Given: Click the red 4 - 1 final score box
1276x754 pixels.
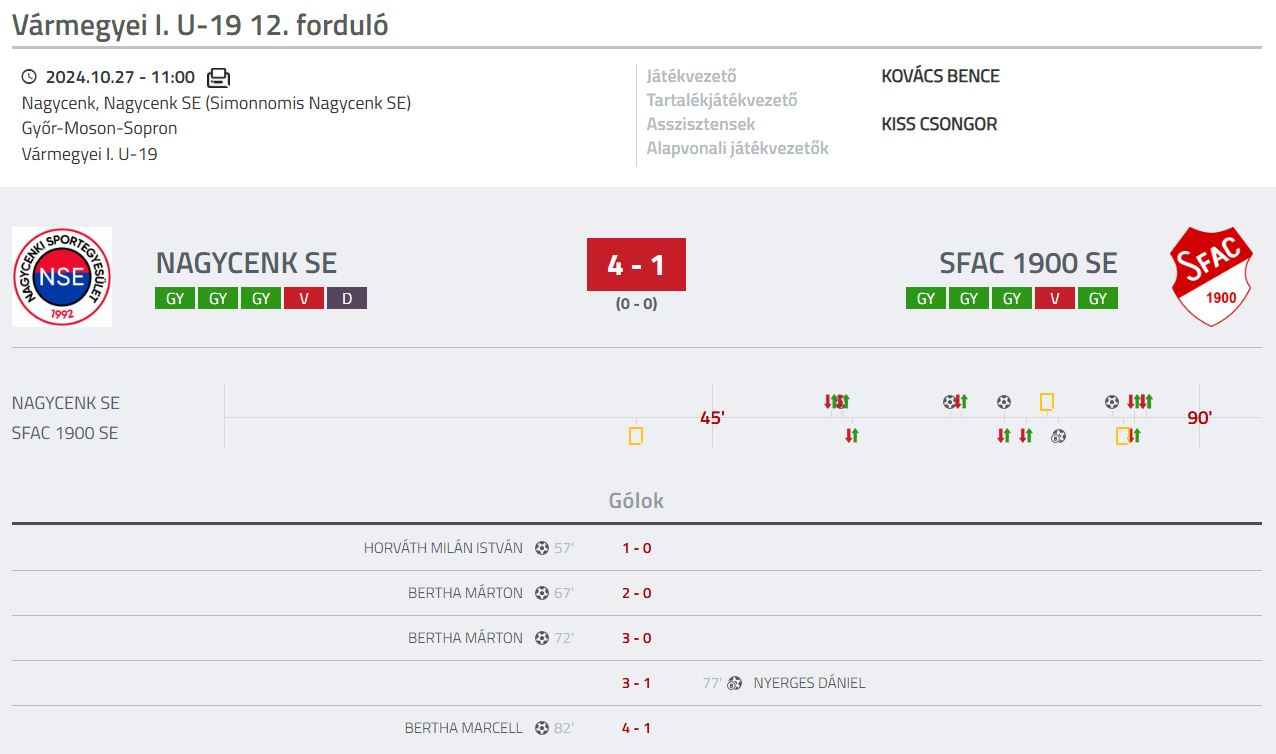Looking at the screenshot, I should pyautogui.click(x=636, y=265).
